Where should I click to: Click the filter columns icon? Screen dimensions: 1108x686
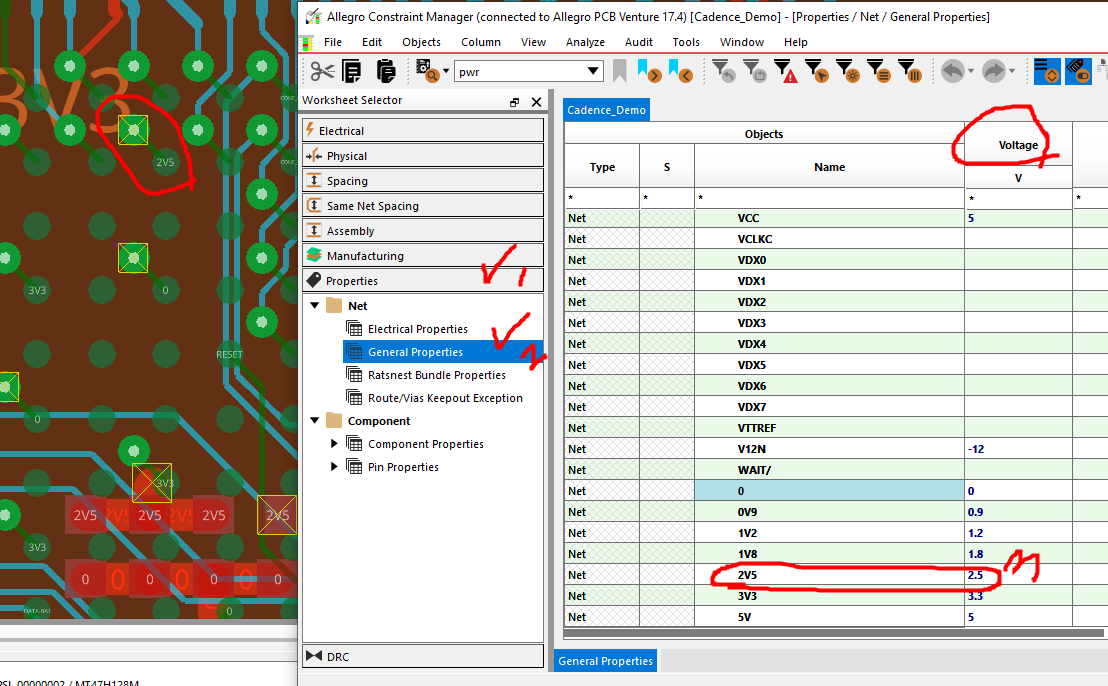click(x=909, y=71)
